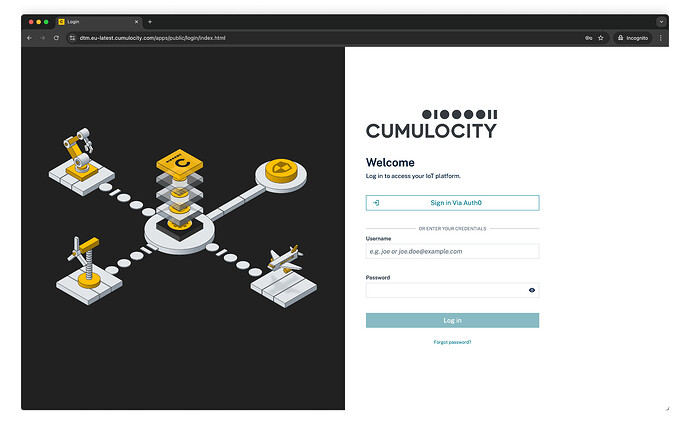690x437 pixels.
Task: Expand the tab search dropdown arrow
Action: point(661,22)
